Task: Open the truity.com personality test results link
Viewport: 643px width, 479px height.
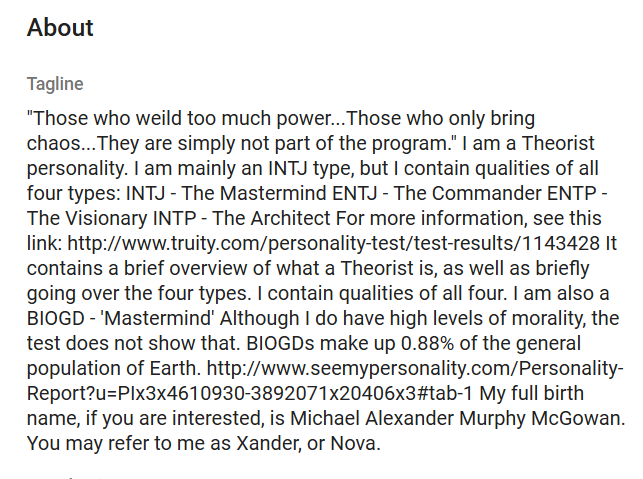Action: coord(333,243)
